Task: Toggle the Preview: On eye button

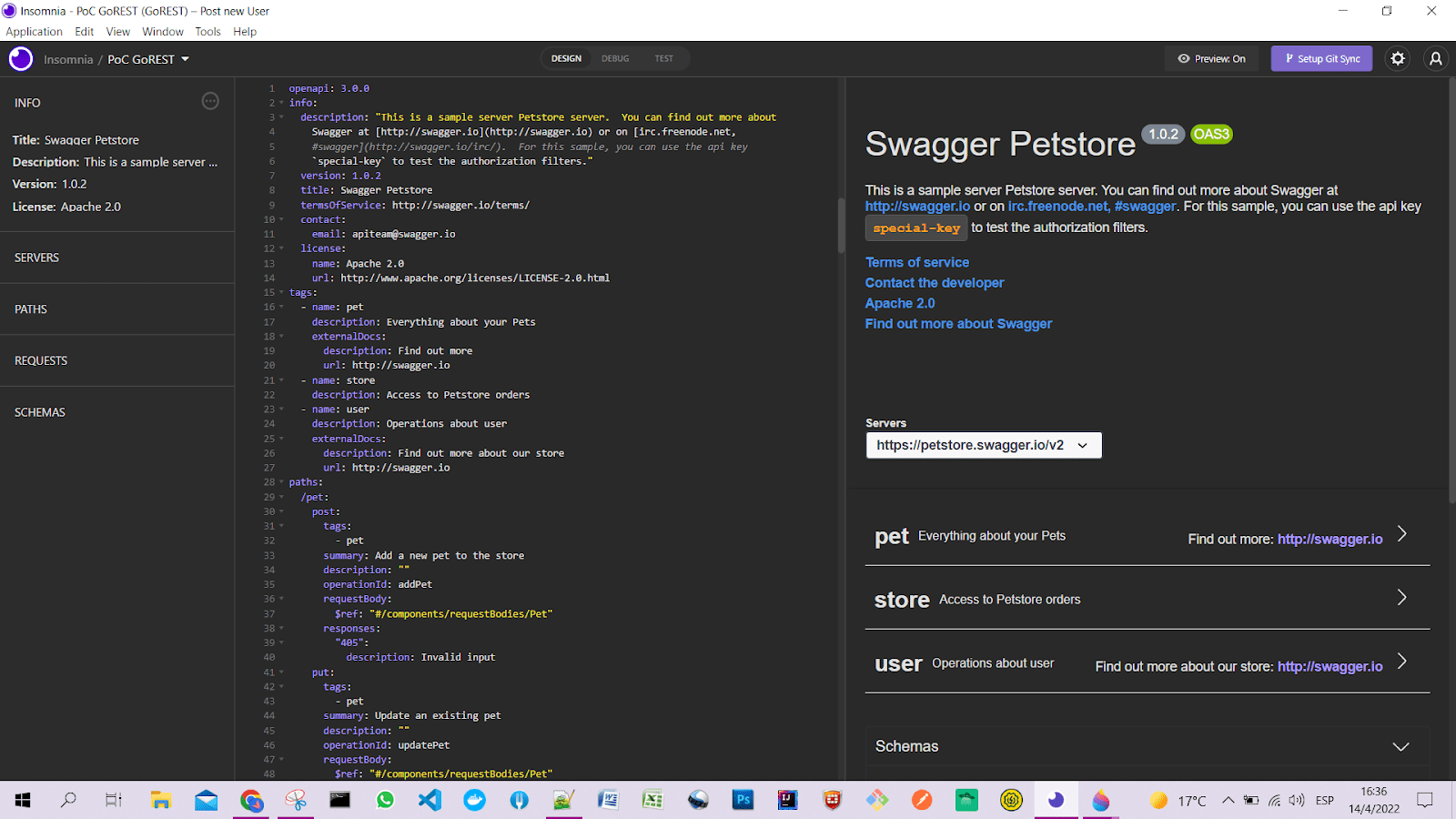Action: click(x=1211, y=59)
